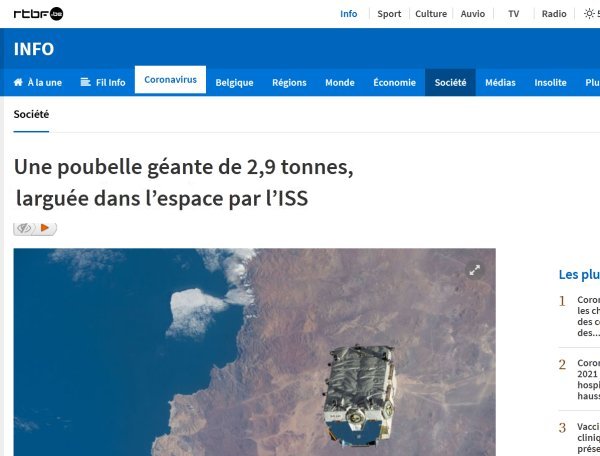Toggle the accessibility eye icon
This screenshot has height=456, width=600.
pyautogui.click(x=24, y=228)
